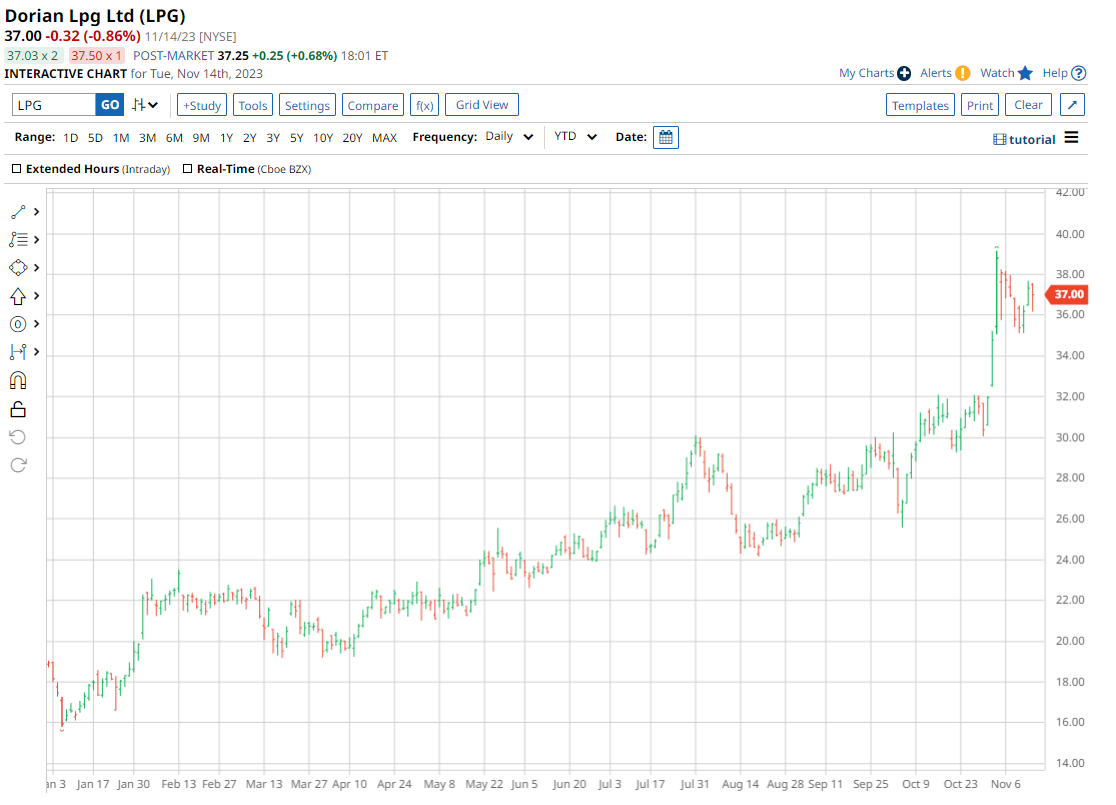Open the Tools button
1116x805 pixels.
tap(253, 105)
